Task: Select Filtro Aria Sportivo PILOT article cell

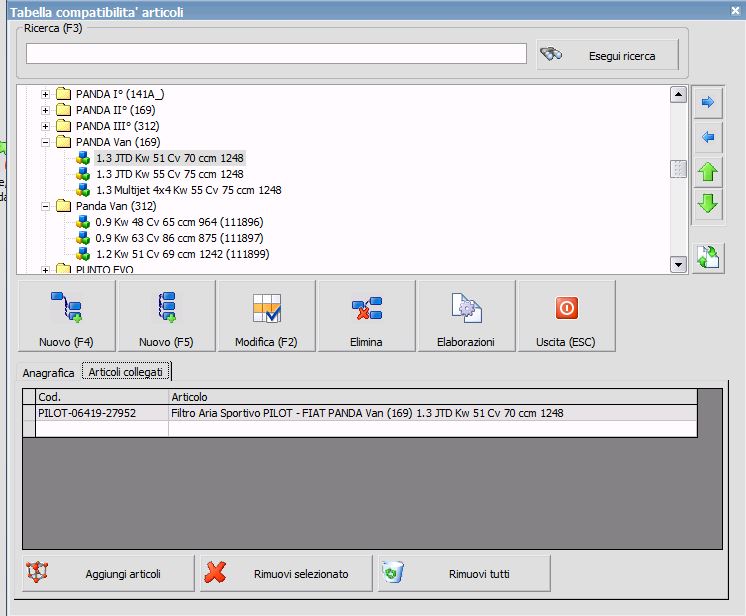Action: pos(432,413)
